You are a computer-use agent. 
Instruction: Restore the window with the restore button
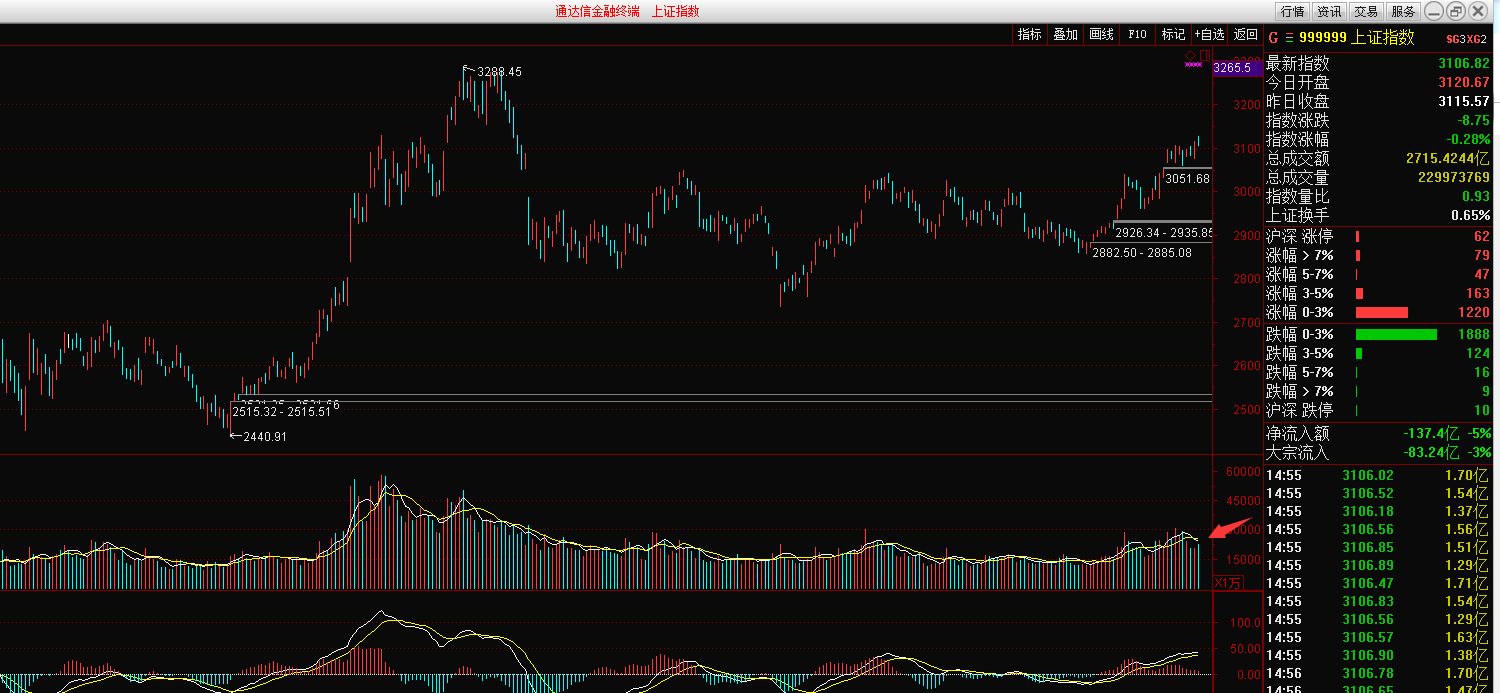(1455, 11)
